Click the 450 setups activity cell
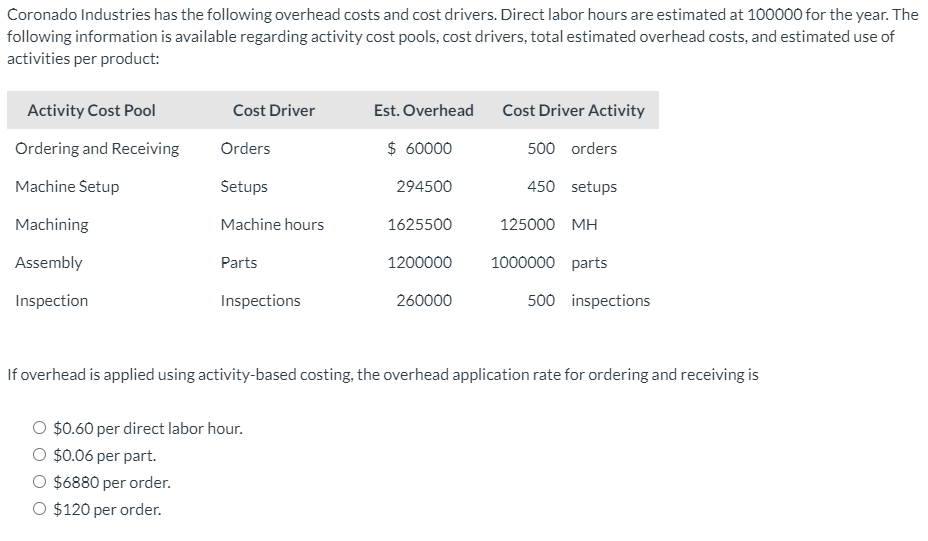 click(x=572, y=186)
